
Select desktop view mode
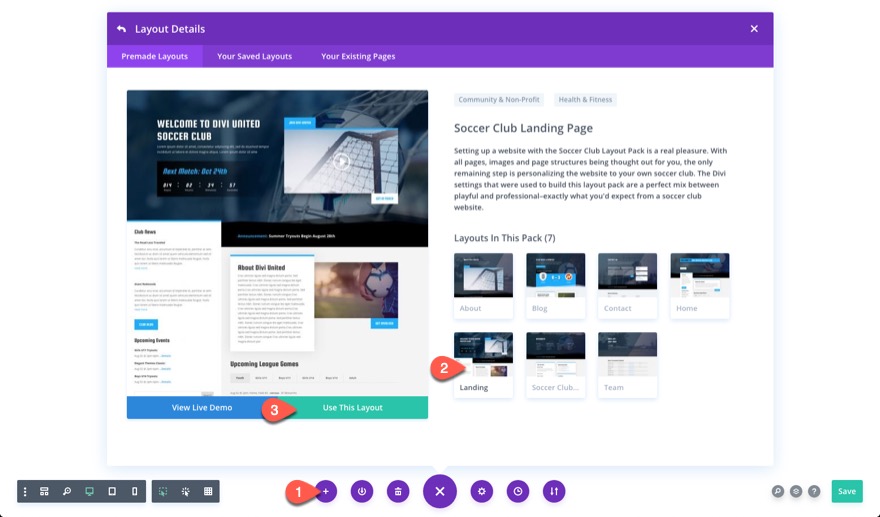89,491
